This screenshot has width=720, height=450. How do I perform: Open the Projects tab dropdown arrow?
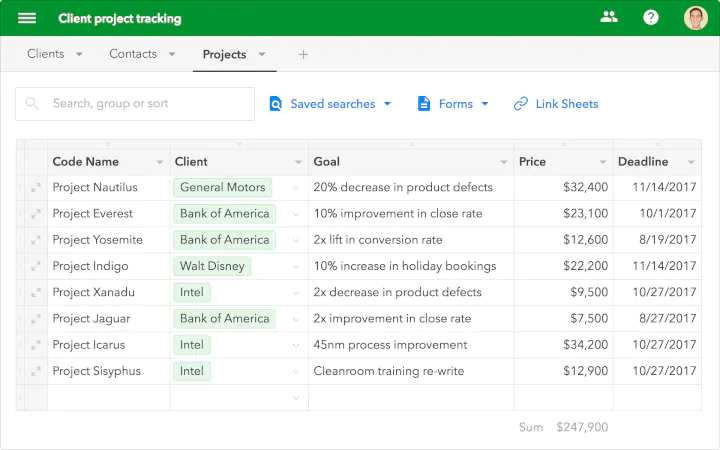[262, 54]
